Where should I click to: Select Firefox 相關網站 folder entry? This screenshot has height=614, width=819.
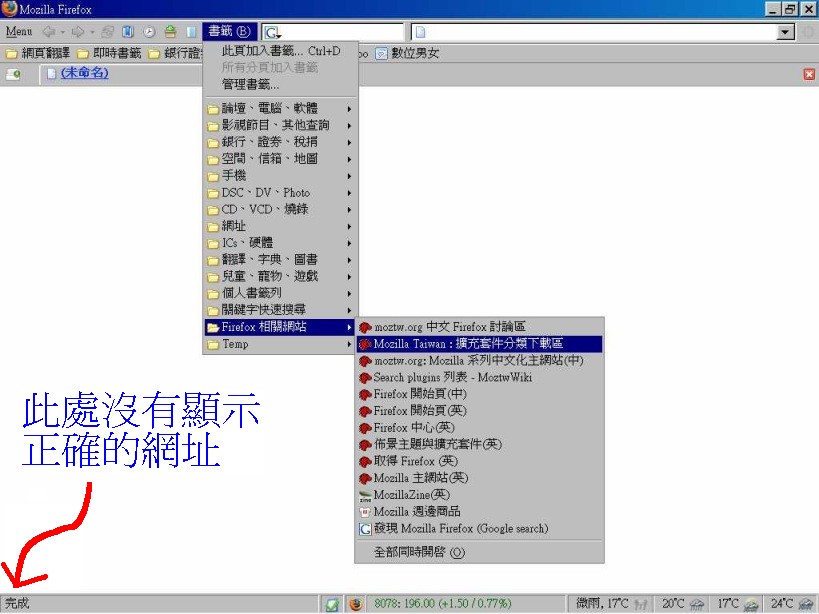click(280, 327)
